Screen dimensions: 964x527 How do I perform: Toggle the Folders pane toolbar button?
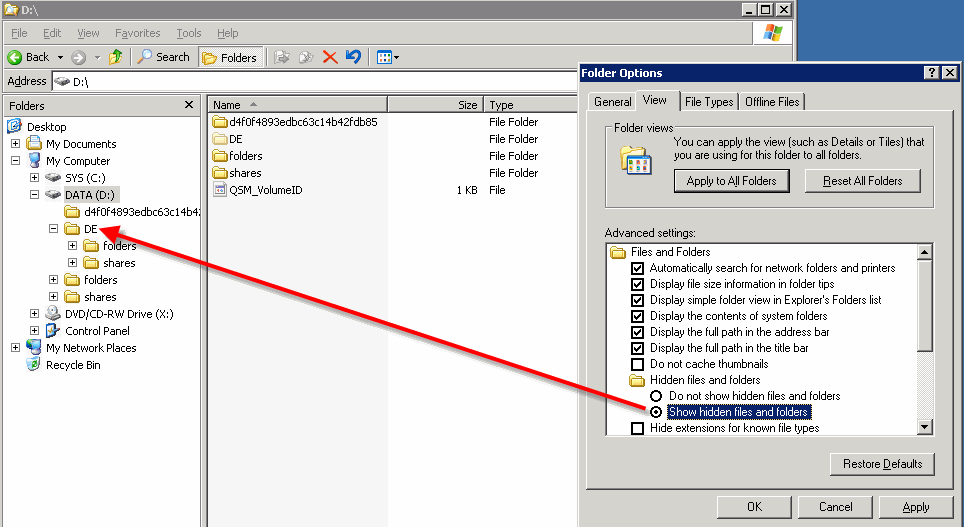point(229,58)
